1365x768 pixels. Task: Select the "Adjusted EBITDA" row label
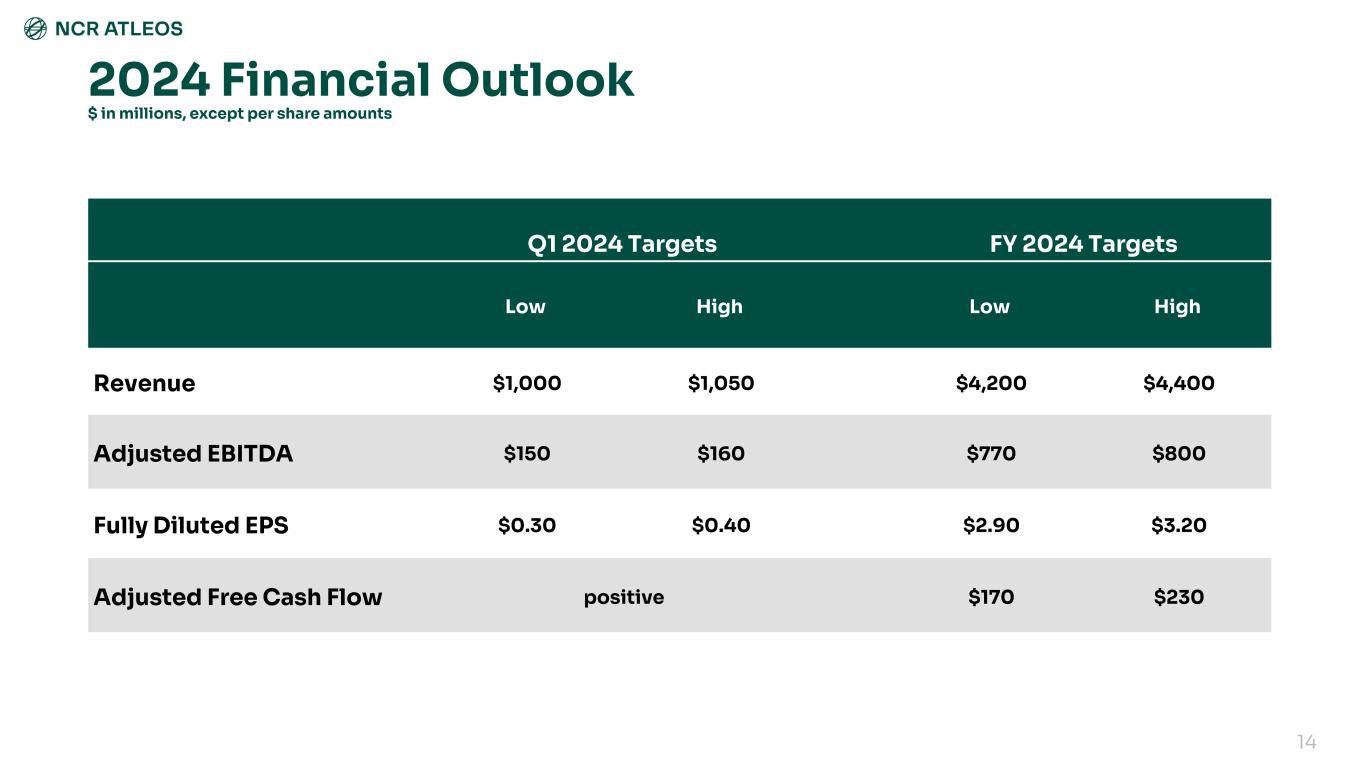pos(193,454)
